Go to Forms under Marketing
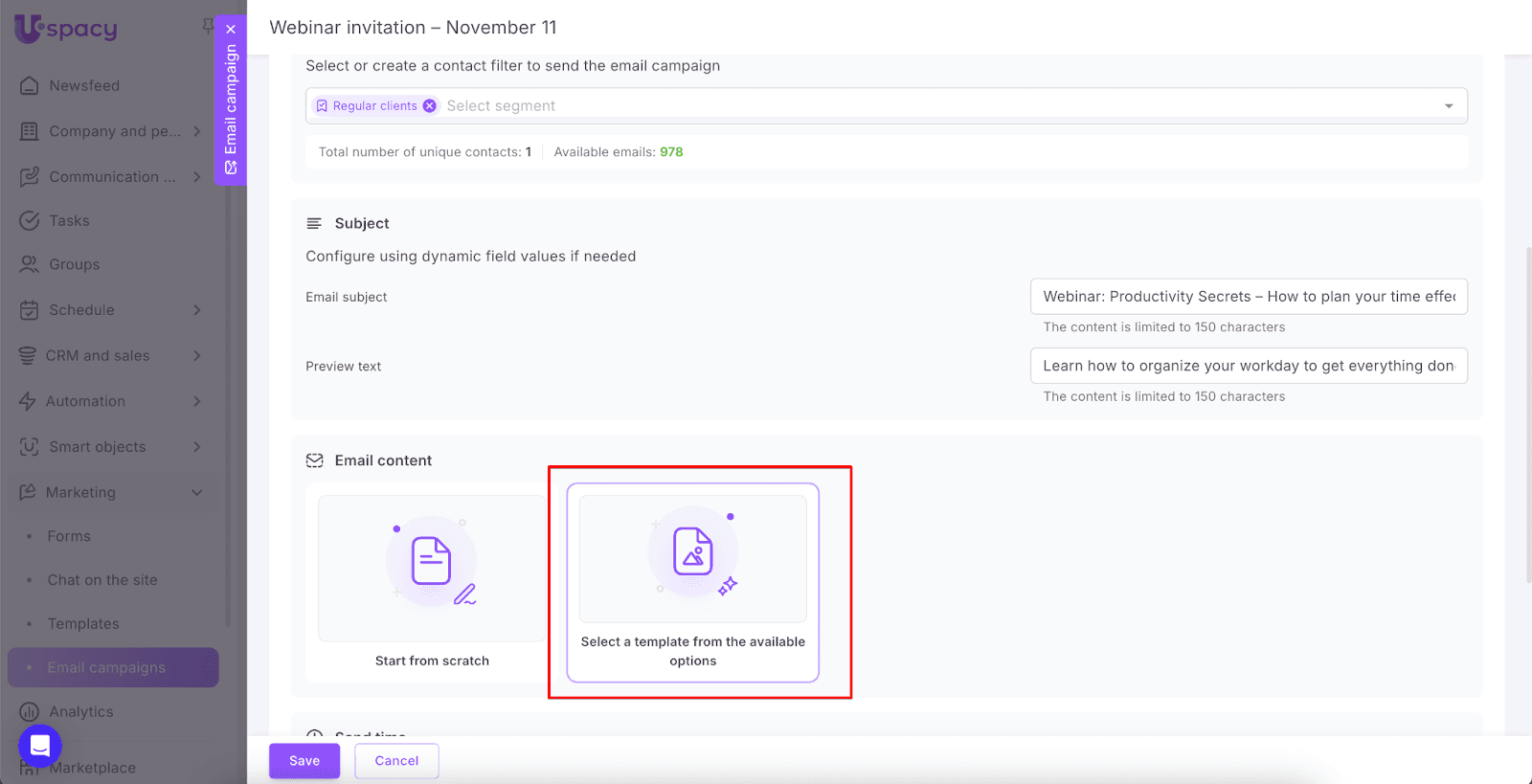Screen dimensions: 1532x784 click(69, 537)
